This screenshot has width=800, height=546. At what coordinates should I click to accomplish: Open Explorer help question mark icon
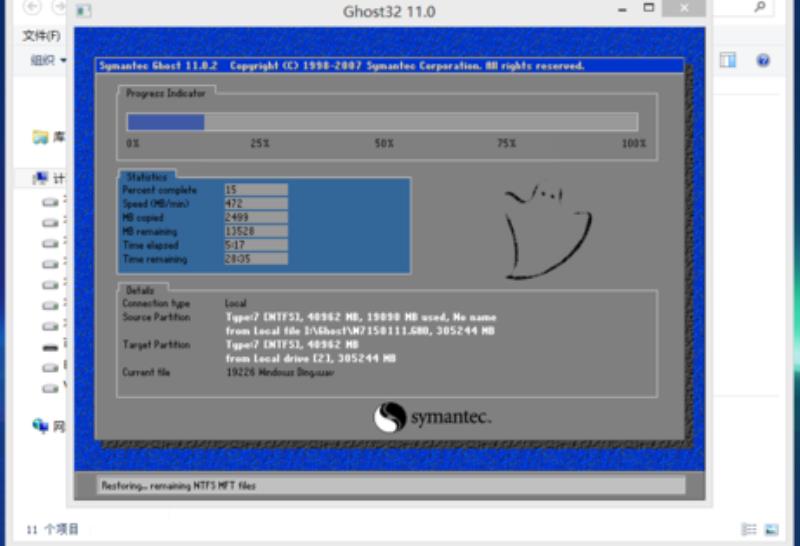point(763,61)
